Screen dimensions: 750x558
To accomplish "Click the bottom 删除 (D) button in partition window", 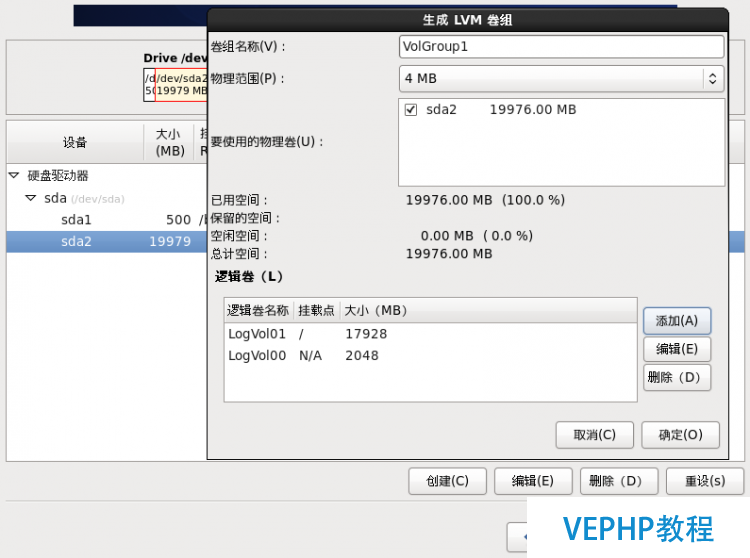I will 619,481.
